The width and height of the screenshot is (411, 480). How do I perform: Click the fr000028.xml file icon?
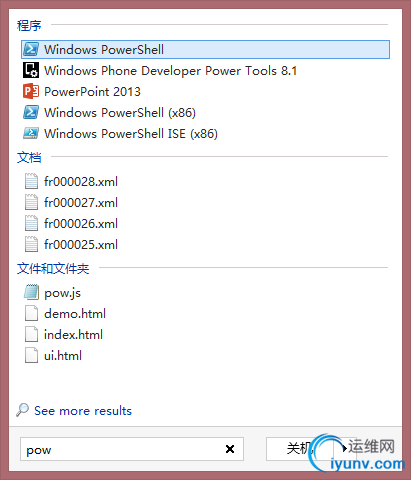(x=31, y=181)
